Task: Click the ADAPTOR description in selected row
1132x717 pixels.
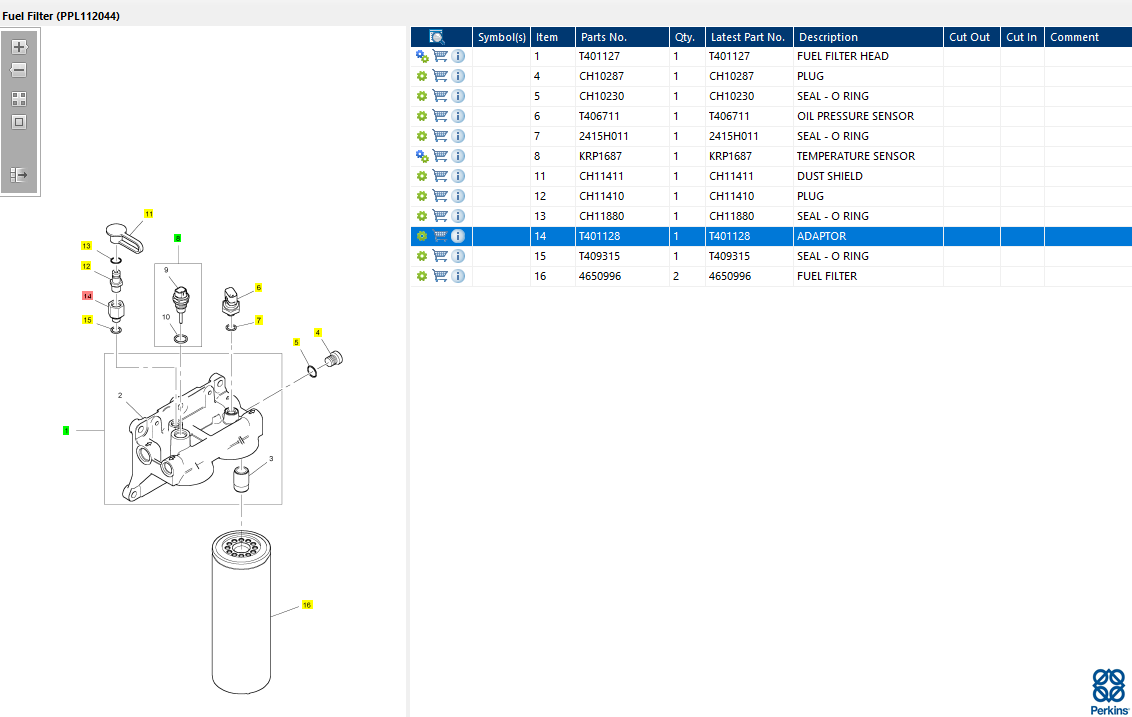Action: [x=822, y=236]
